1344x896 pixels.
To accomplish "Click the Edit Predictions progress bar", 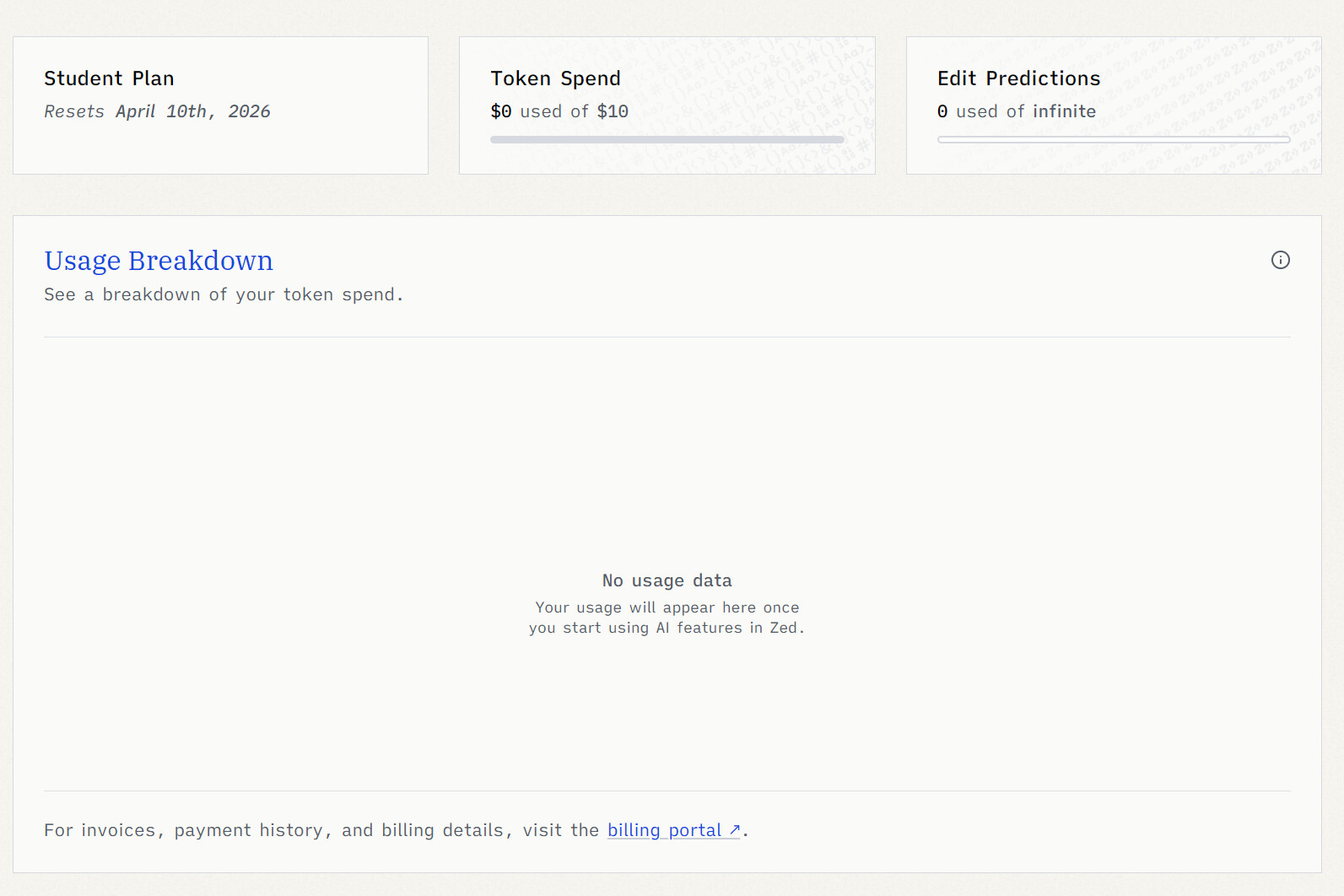I will 1114,140.
